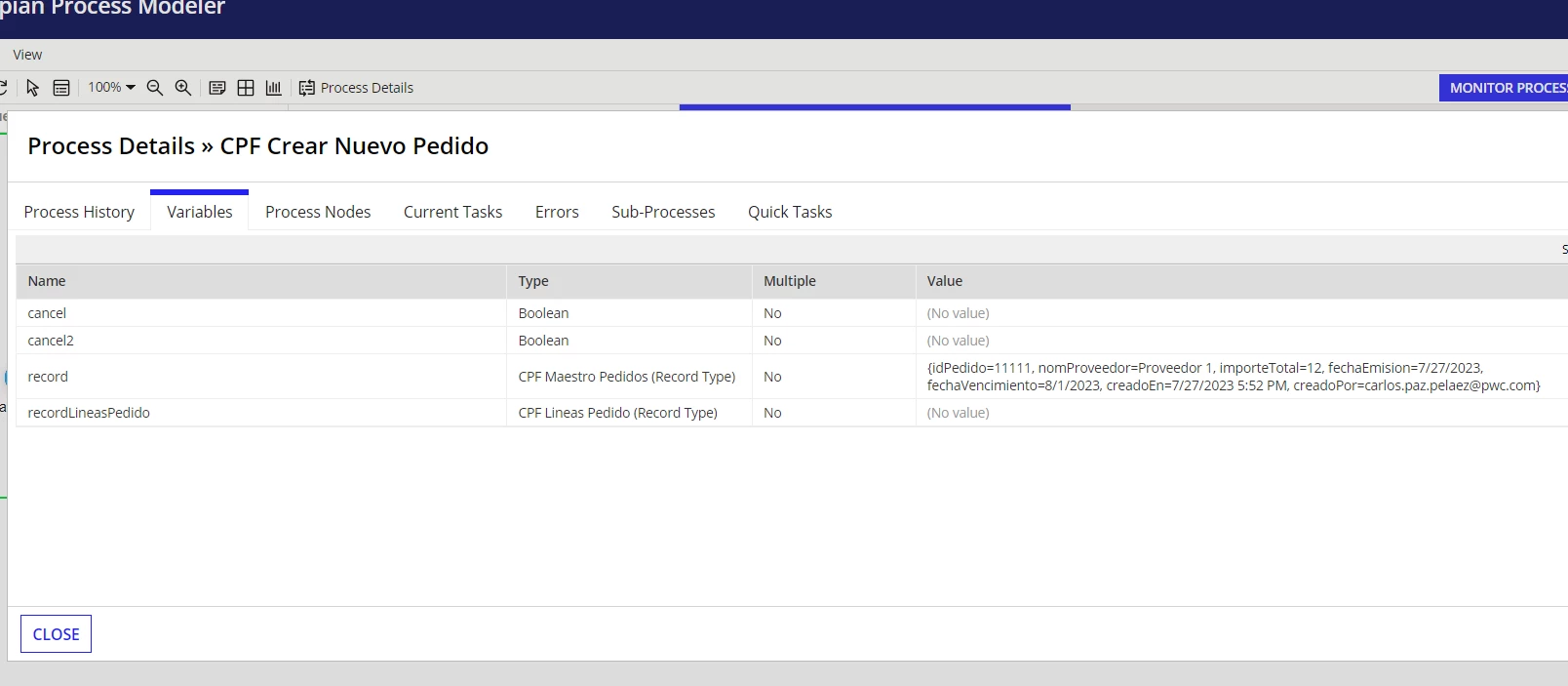
Task: Click '(No value)' in the cancel row
Action: [958, 313]
